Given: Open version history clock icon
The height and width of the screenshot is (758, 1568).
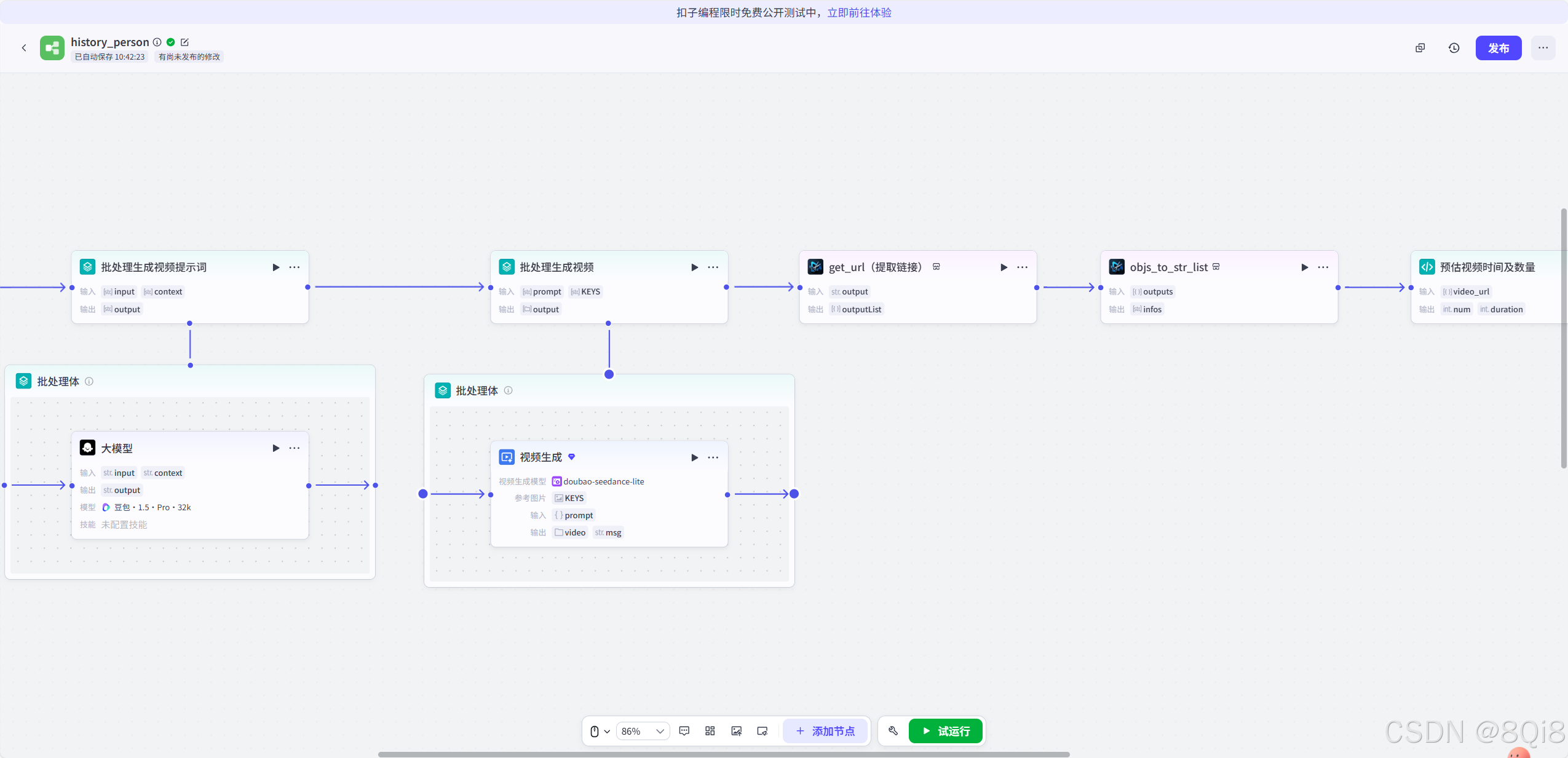Looking at the screenshot, I should [x=1454, y=48].
